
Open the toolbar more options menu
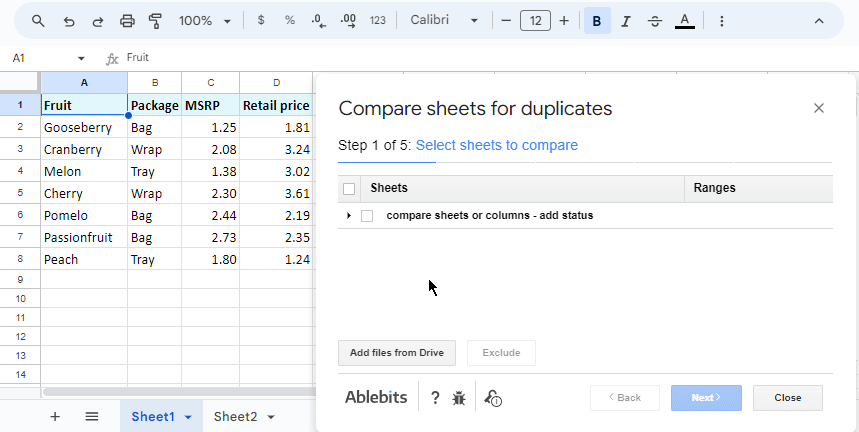pyautogui.click(x=721, y=21)
